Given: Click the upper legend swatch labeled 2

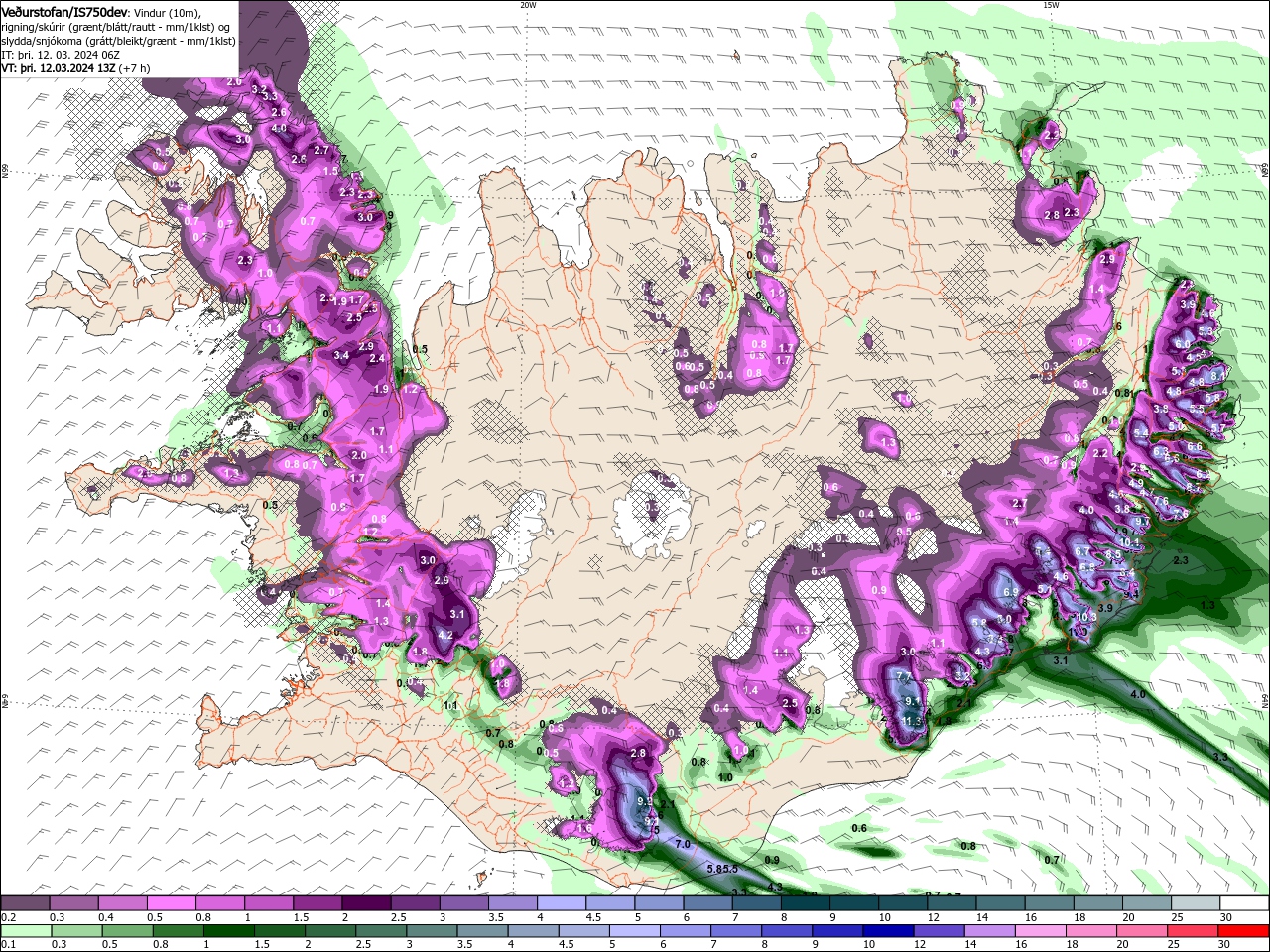Looking at the screenshot, I should tap(365, 903).
